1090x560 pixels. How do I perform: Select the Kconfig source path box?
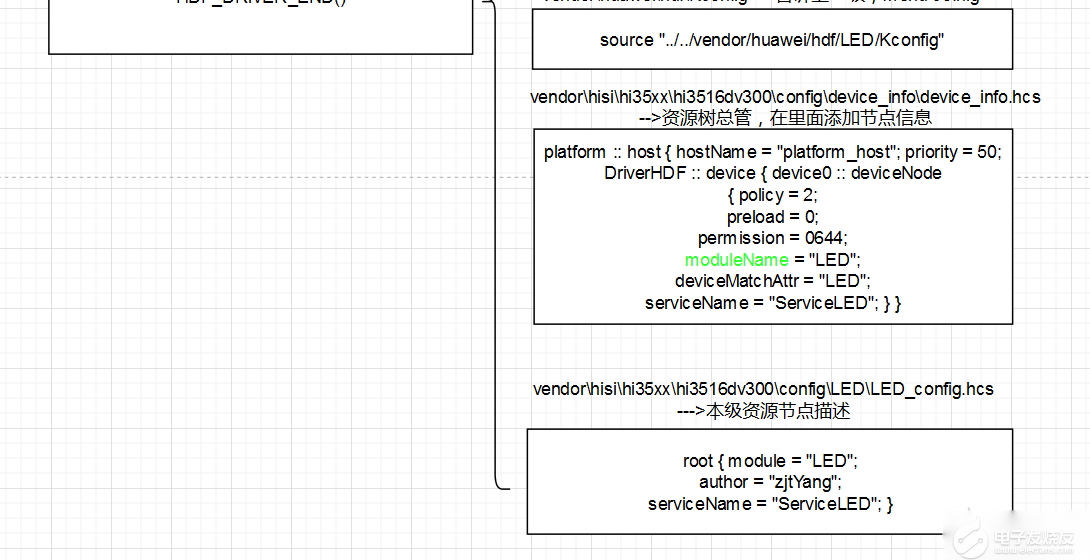point(772,40)
